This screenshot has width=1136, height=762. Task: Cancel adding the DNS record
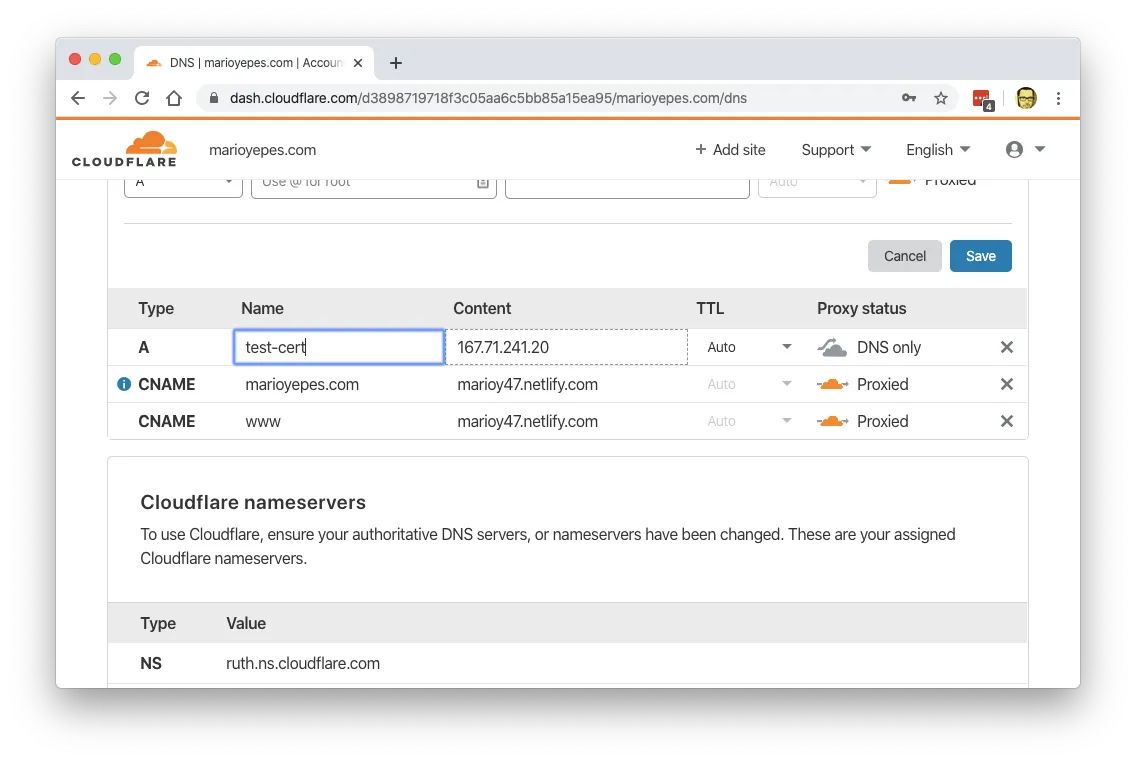click(904, 256)
